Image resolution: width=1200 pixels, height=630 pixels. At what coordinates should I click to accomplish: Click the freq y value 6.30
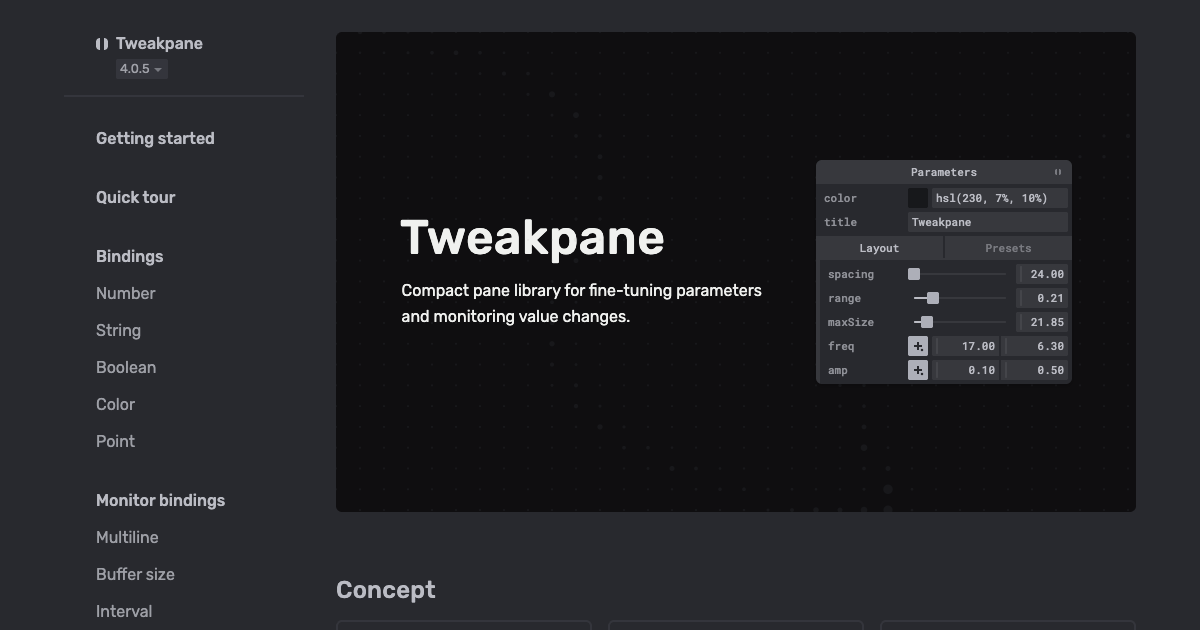pos(1035,346)
